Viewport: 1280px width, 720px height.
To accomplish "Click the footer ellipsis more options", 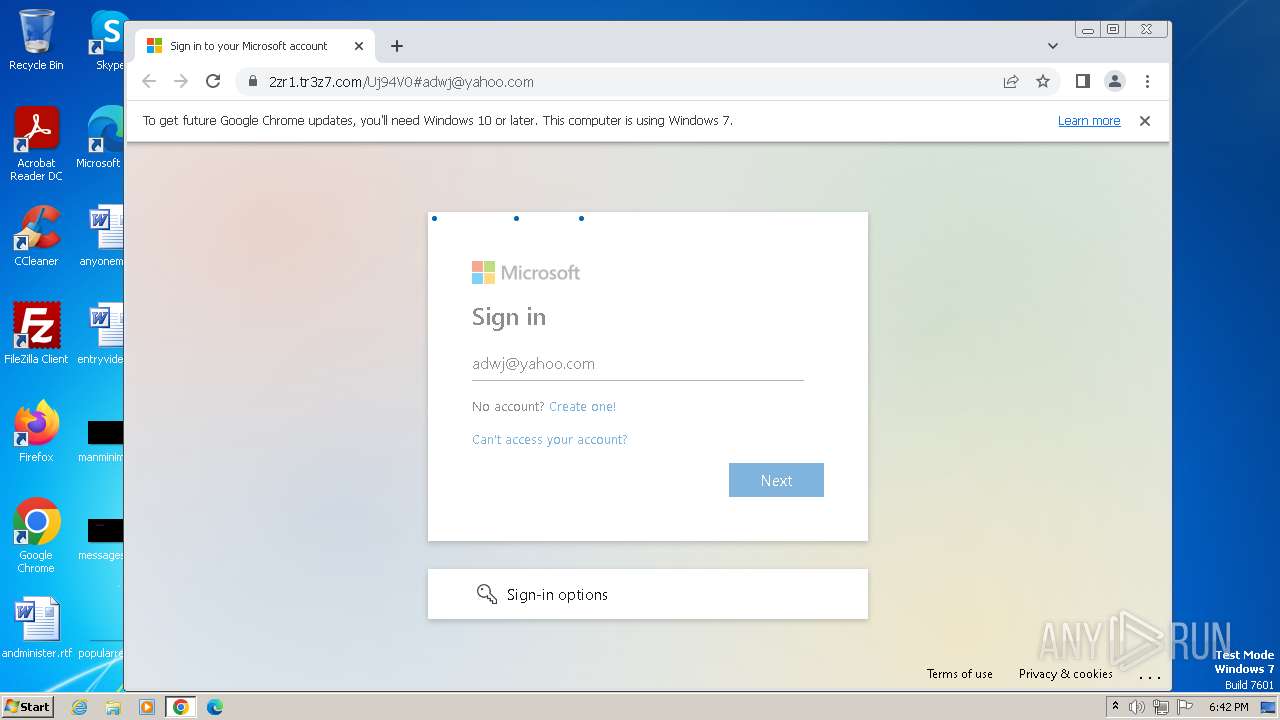I will (x=1150, y=676).
